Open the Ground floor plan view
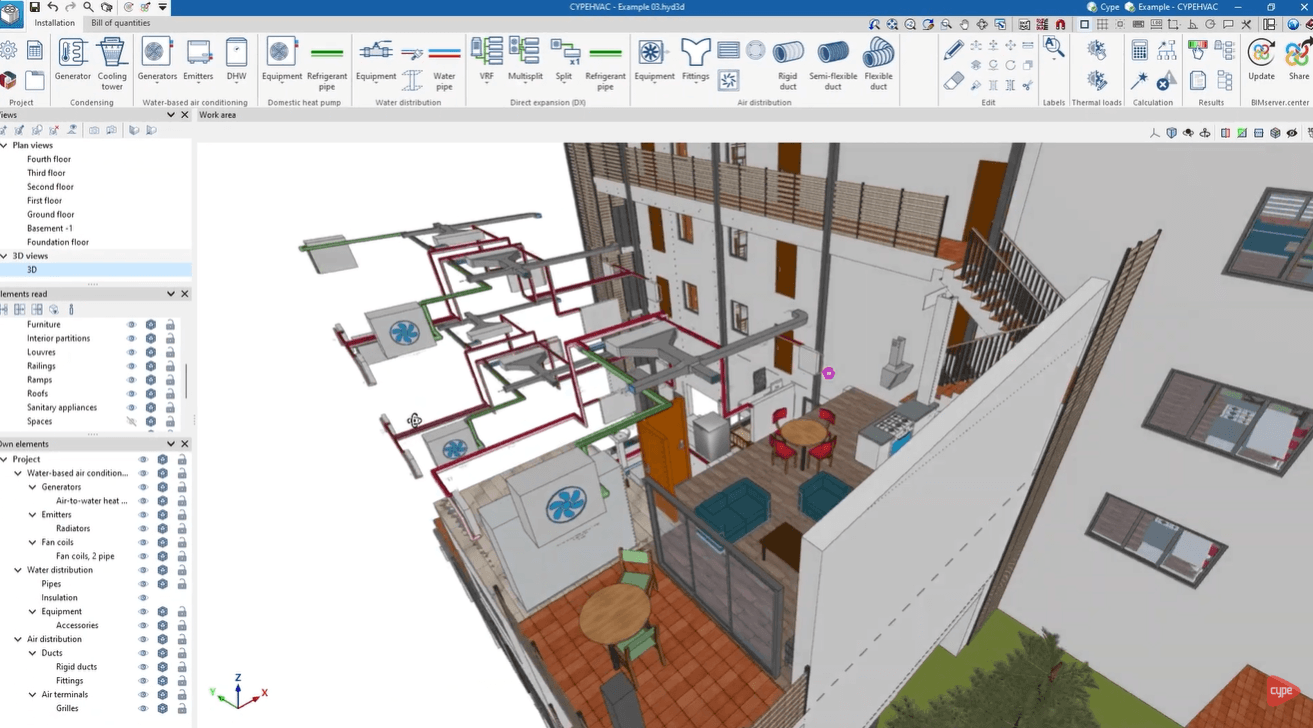This screenshot has width=1313, height=728. click(x=51, y=215)
